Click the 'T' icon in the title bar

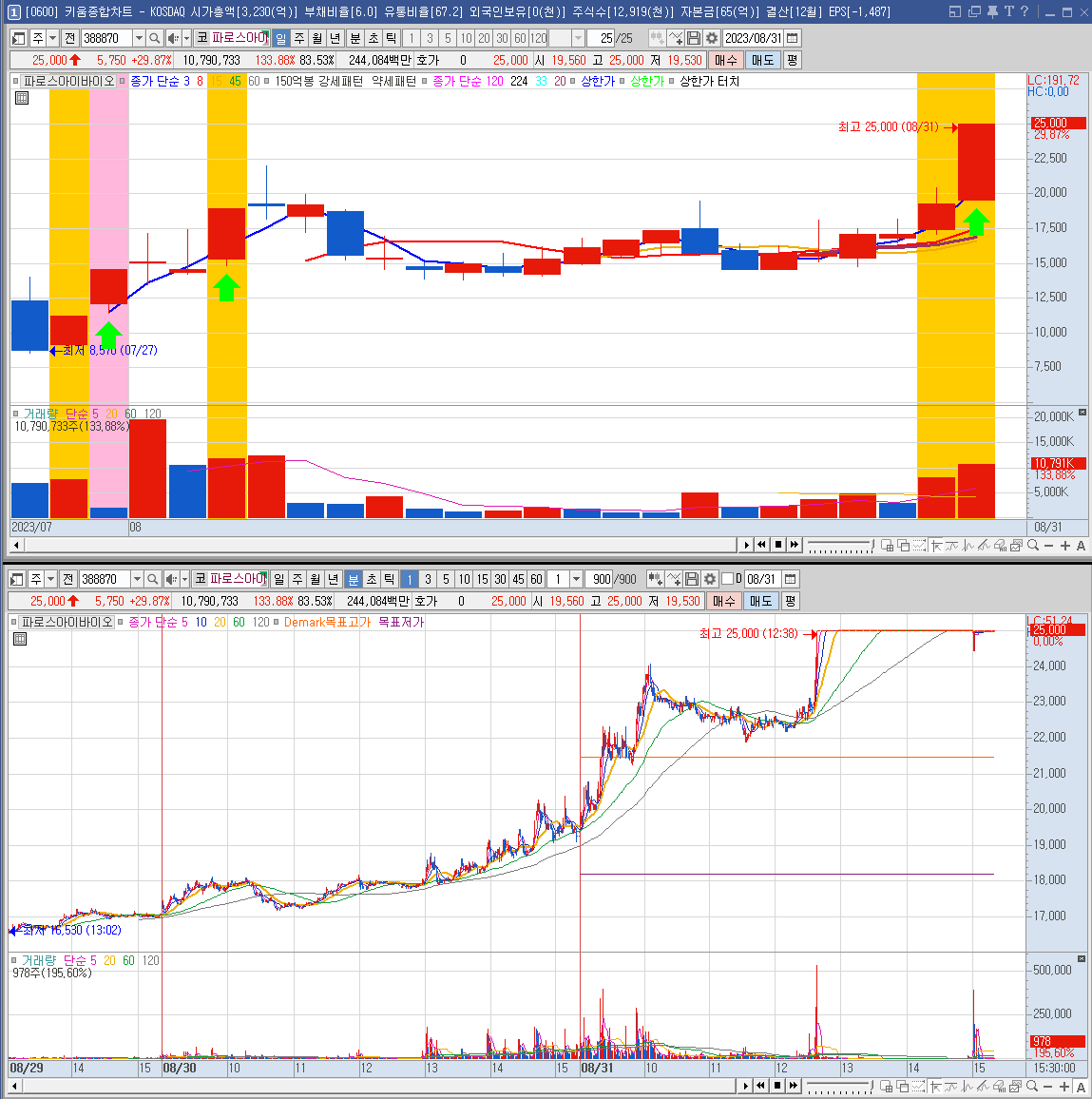(1008, 11)
